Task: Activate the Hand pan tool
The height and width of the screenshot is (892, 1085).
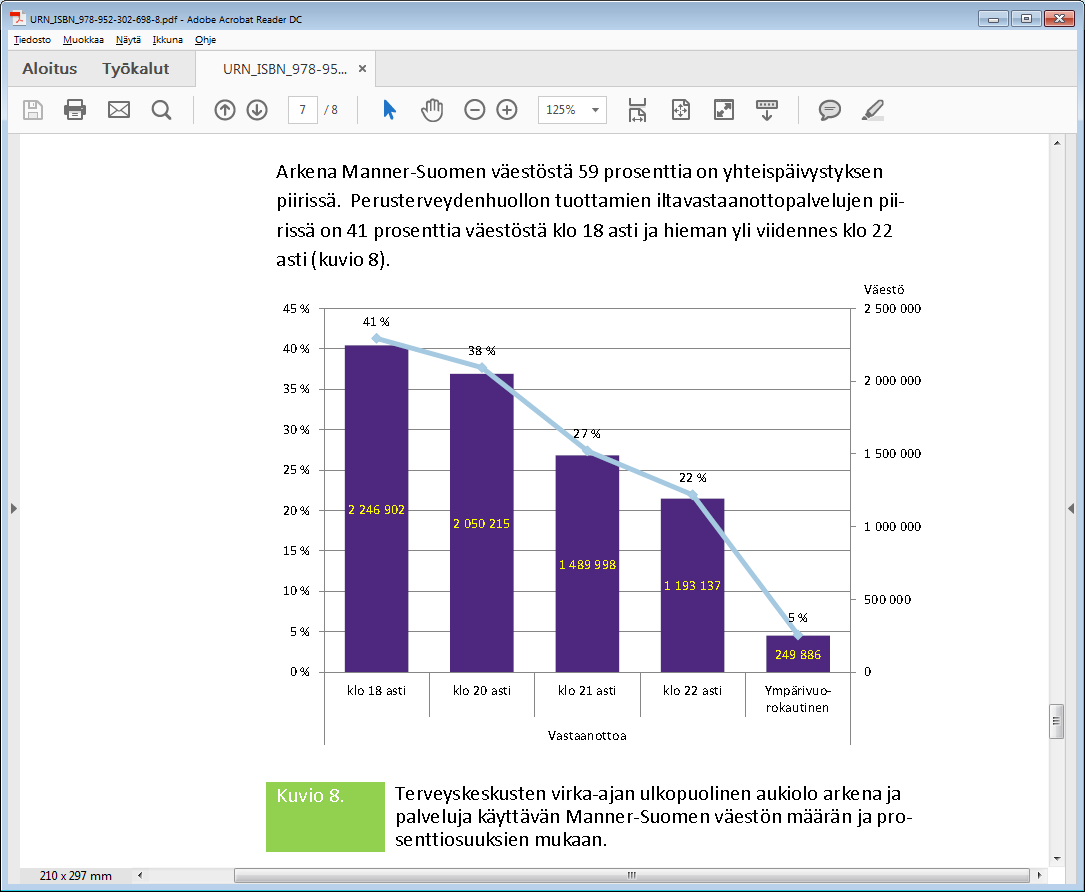Action: coord(432,110)
